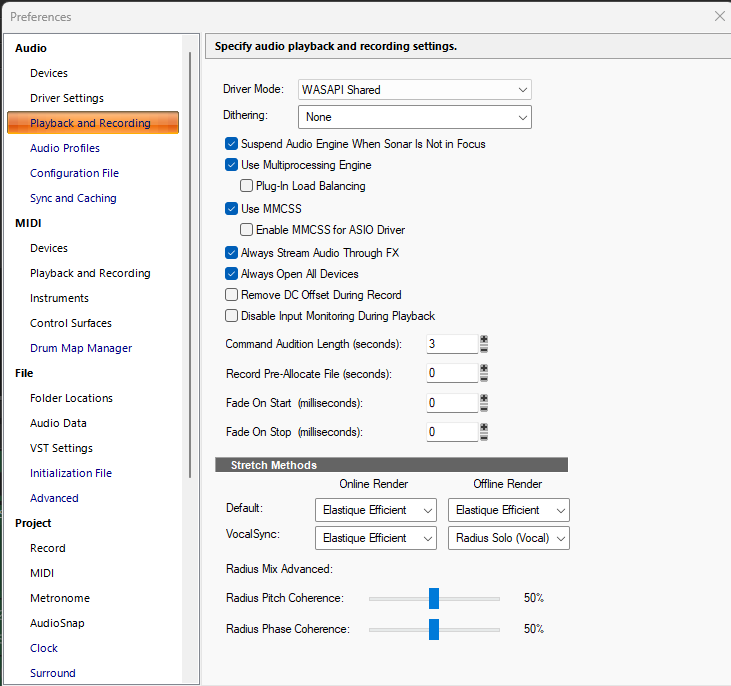Open the Driver Mode dropdown
This screenshot has width=731, height=686.
coord(415,90)
